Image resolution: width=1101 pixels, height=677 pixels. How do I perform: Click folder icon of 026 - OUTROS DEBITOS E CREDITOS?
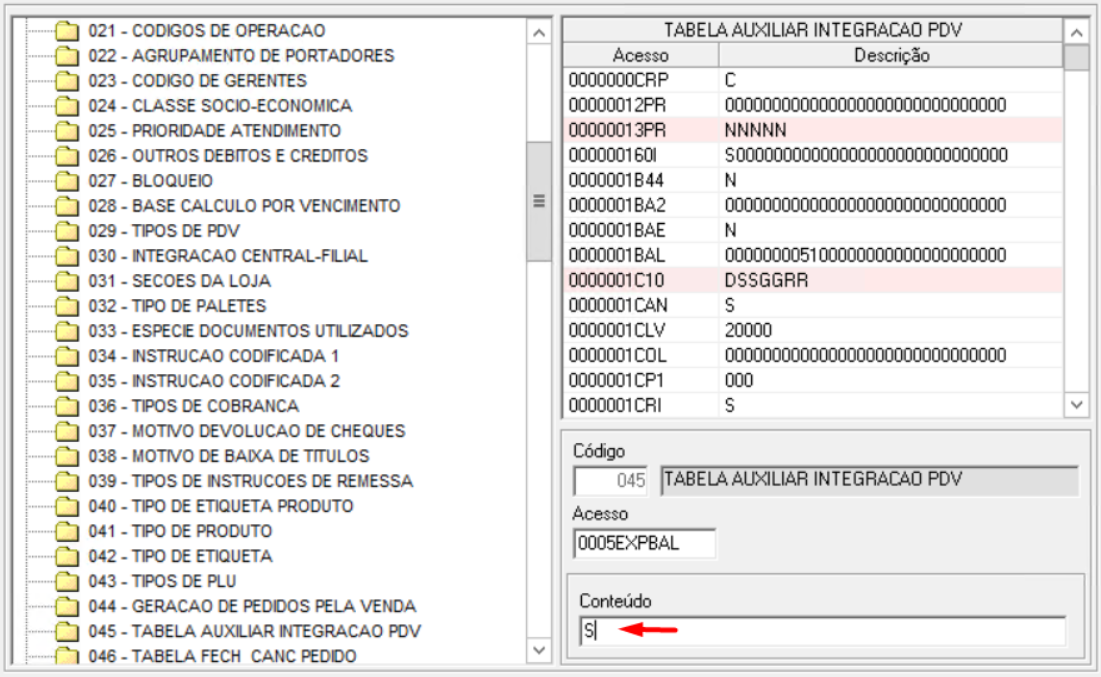pyautogui.click(x=67, y=156)
